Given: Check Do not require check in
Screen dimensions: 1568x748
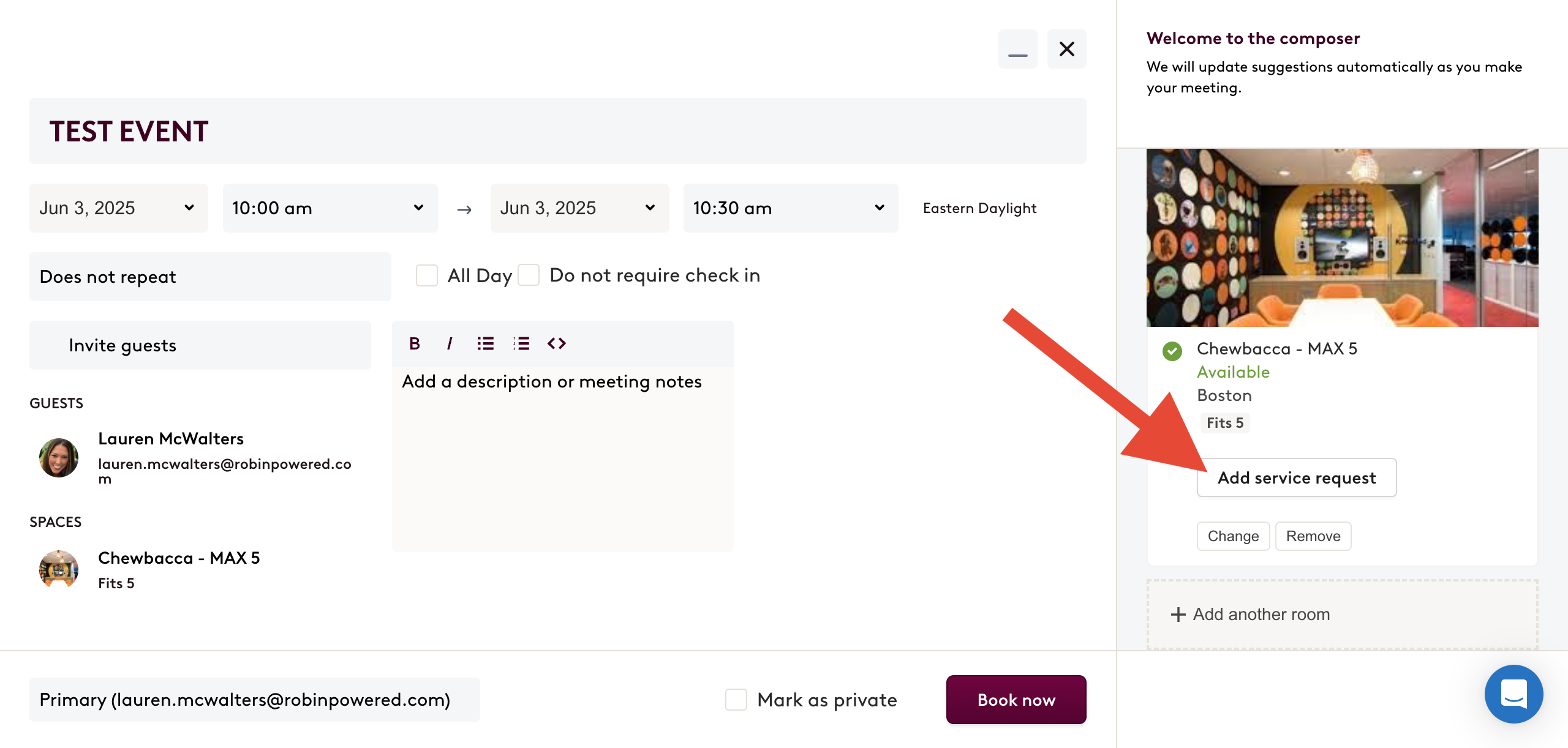Looking at the screenshot, I should (529, 275).
